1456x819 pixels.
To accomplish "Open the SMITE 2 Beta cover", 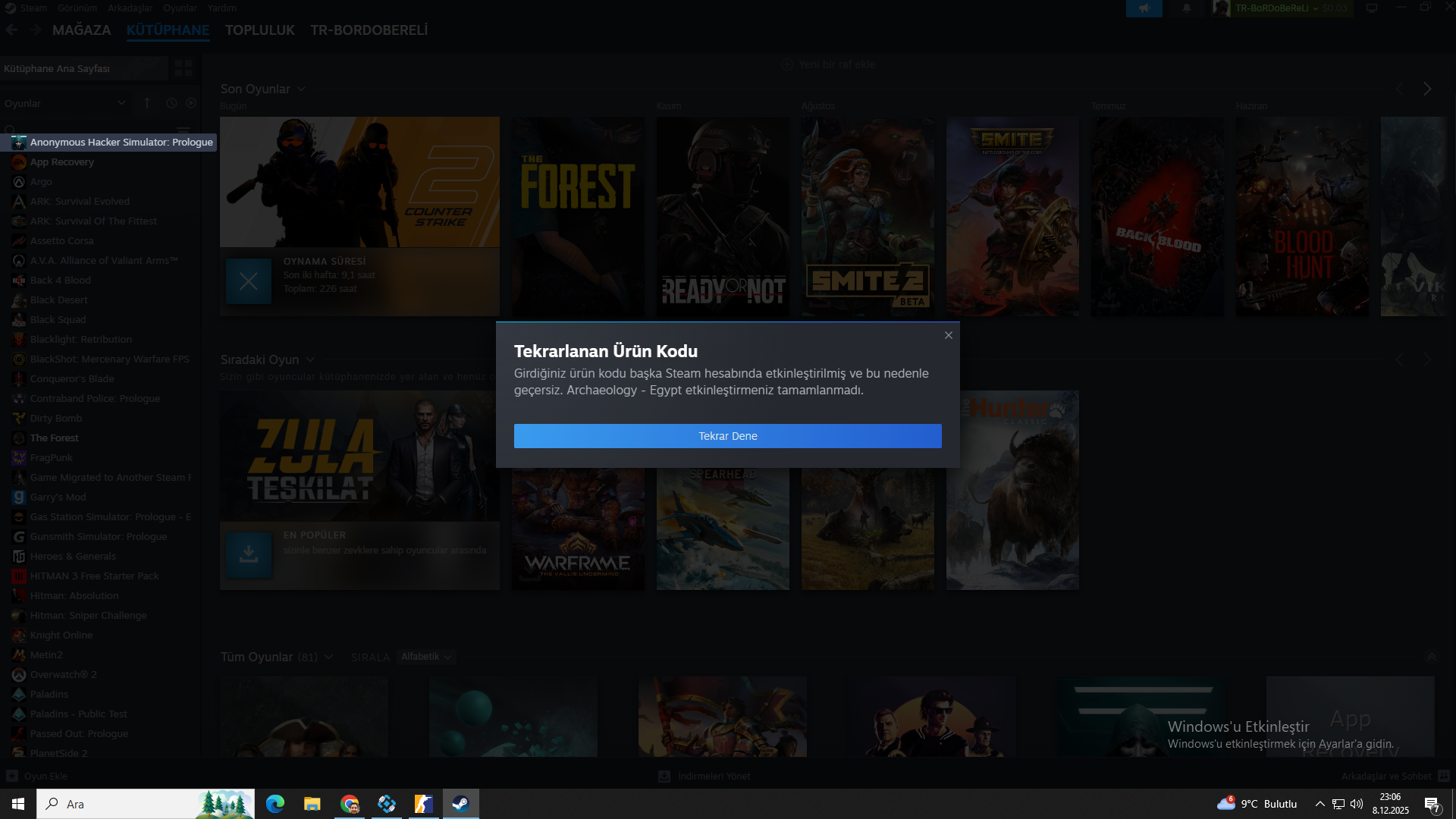I will (x=868, y=216).
